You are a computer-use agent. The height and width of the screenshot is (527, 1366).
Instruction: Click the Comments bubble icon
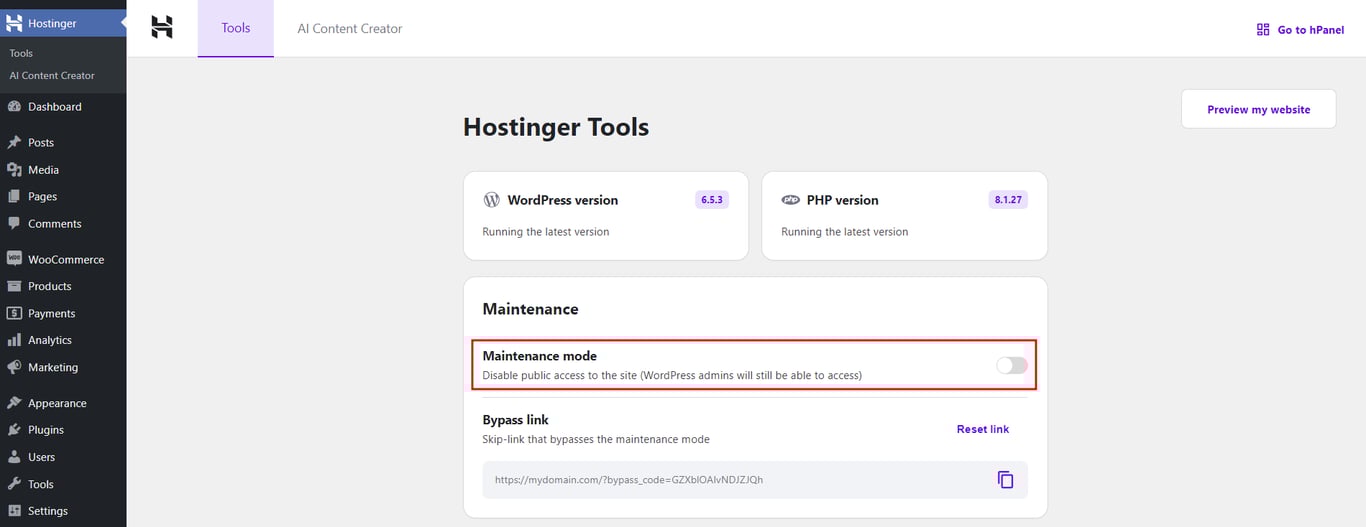[x=14, y=223]
